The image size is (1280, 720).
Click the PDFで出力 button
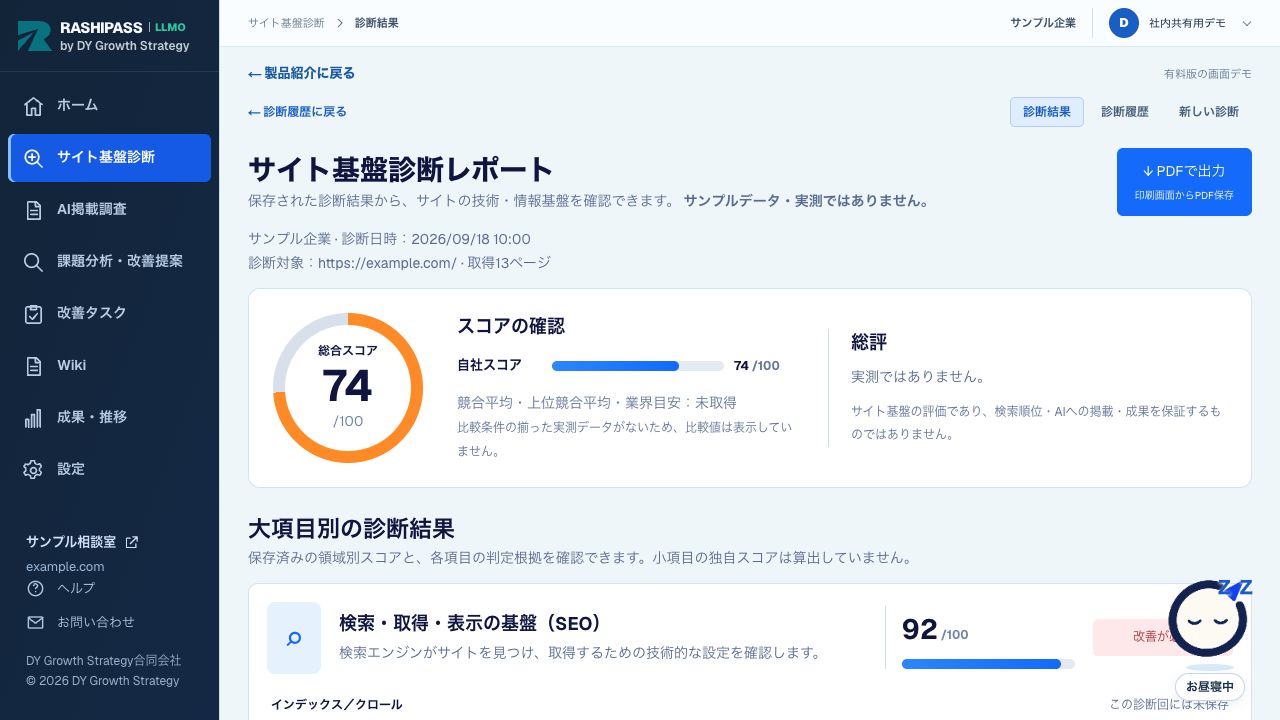(x=1184, y=182)
